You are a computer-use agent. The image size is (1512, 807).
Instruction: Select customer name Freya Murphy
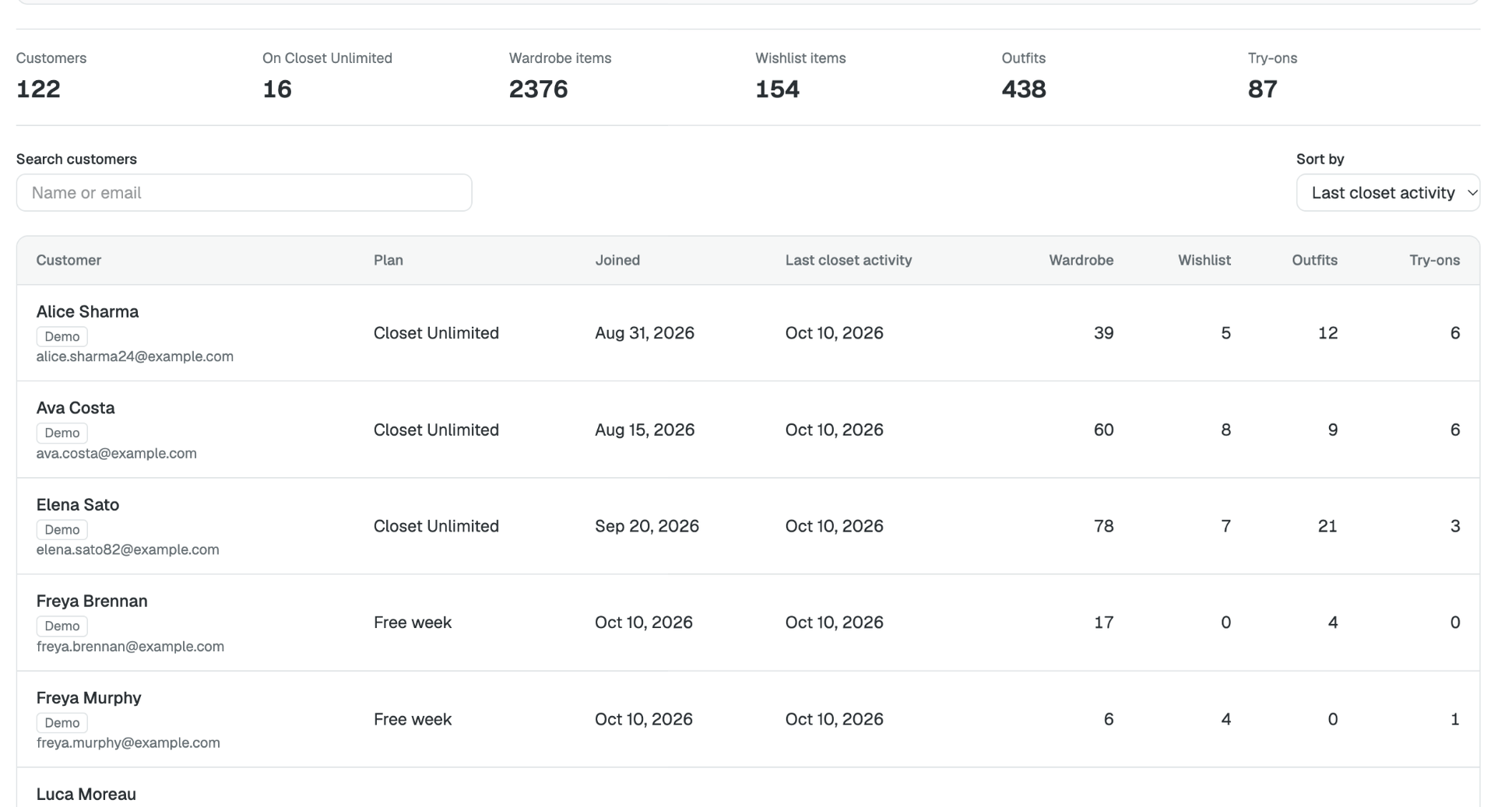pyautogui.click(x=89, y=697)
